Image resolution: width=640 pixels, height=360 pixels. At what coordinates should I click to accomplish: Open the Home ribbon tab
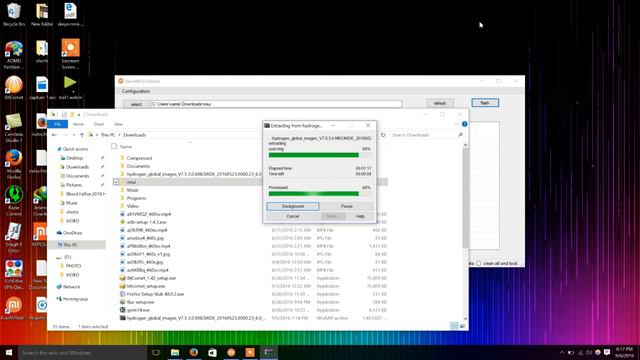(x=78, y=124)
